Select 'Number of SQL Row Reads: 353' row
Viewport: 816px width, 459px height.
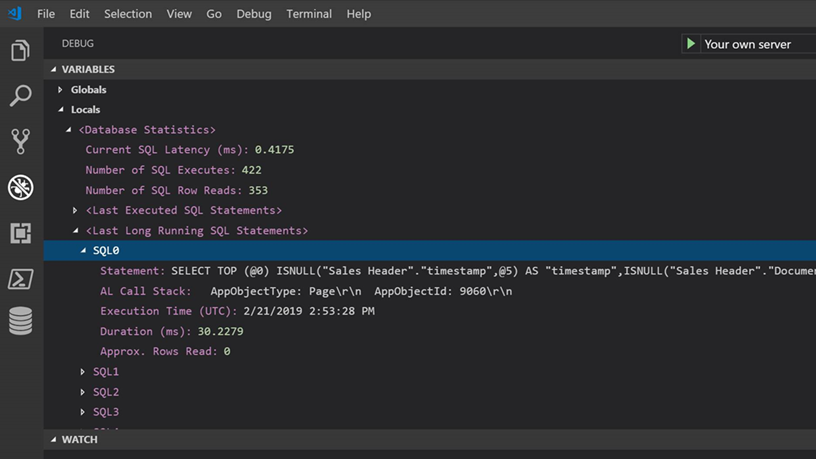pyautogui.click(x=430, y=190)
